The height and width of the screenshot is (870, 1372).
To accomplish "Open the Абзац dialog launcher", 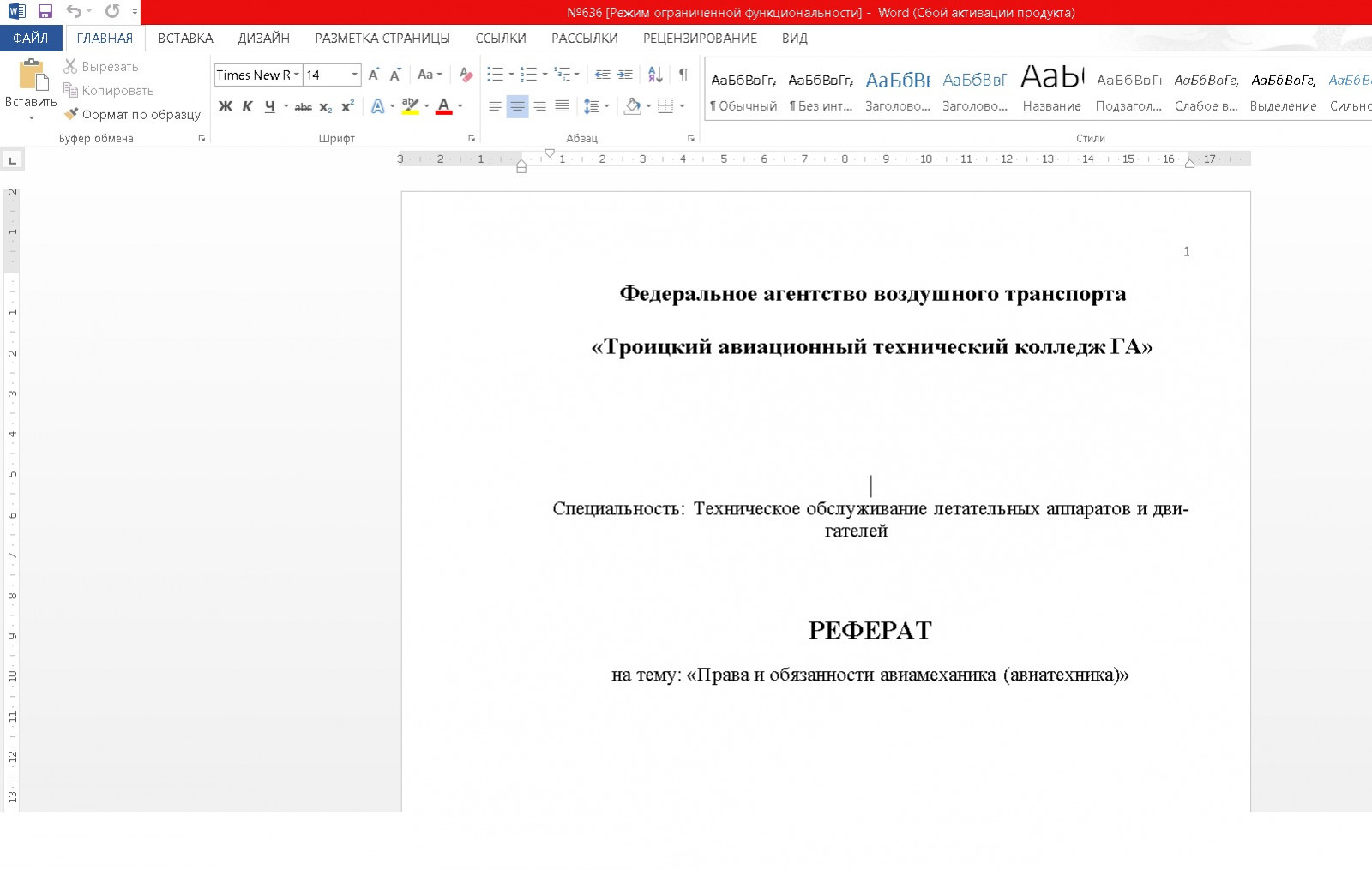I will pyautogui.click(x=691, y=138).
